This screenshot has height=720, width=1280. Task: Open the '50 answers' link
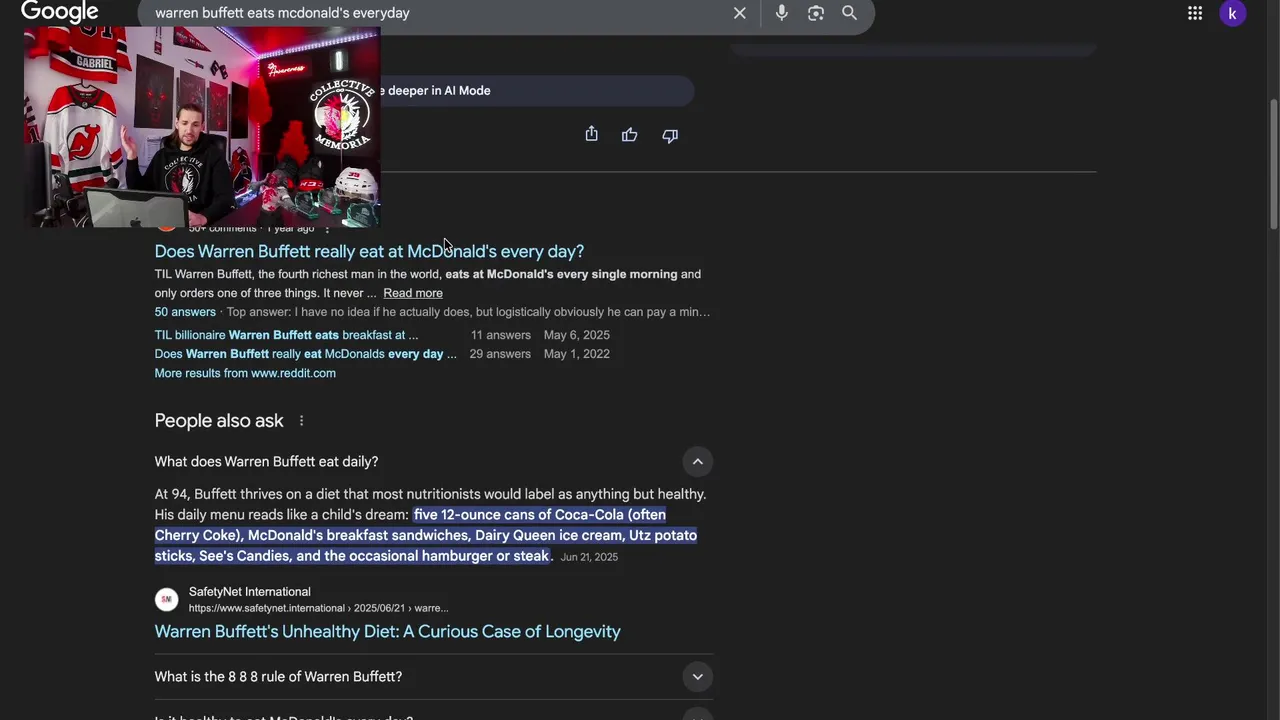point(185,312)
